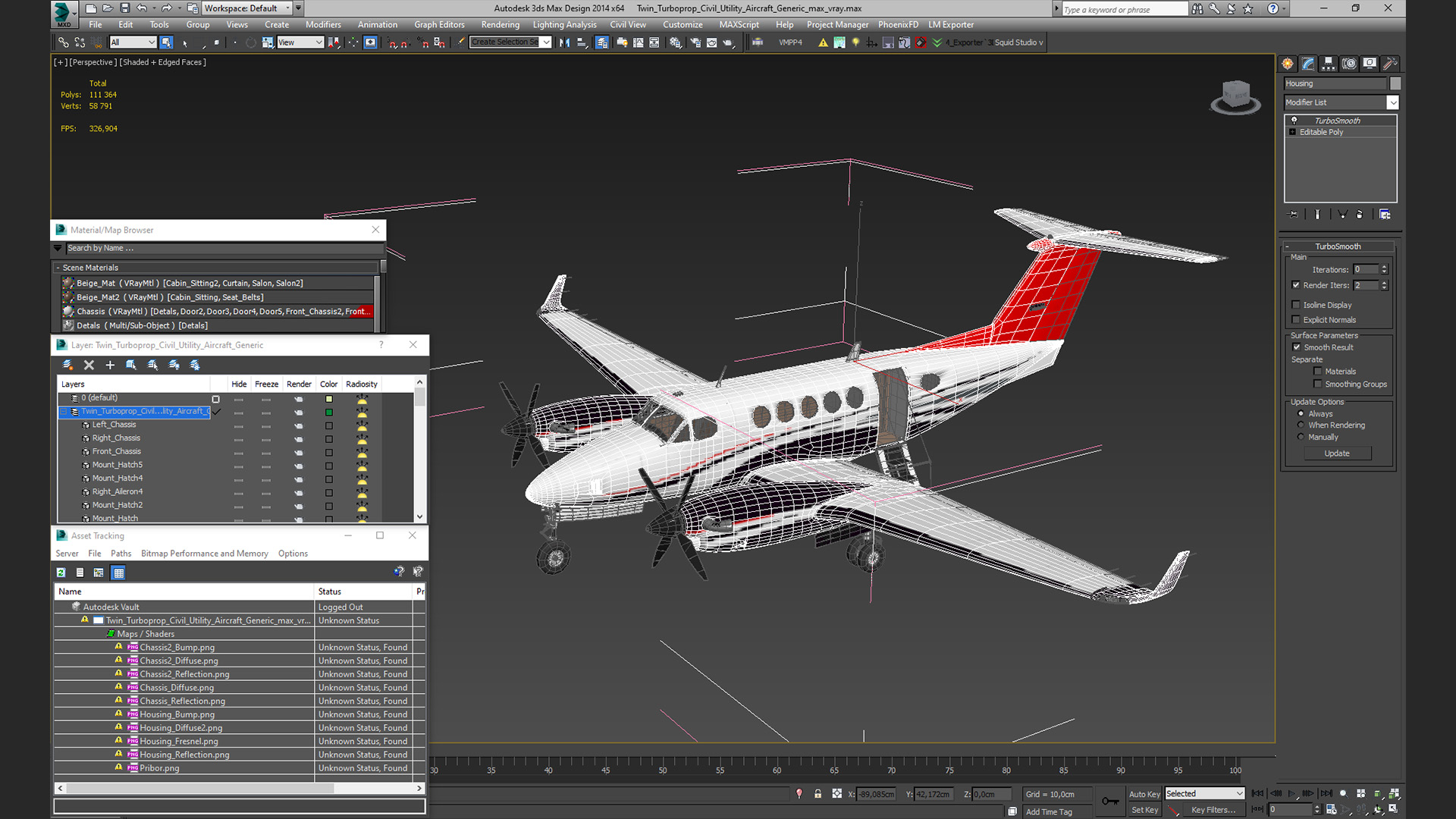Click the light bulb toolbar icon

tap(855, 42)
